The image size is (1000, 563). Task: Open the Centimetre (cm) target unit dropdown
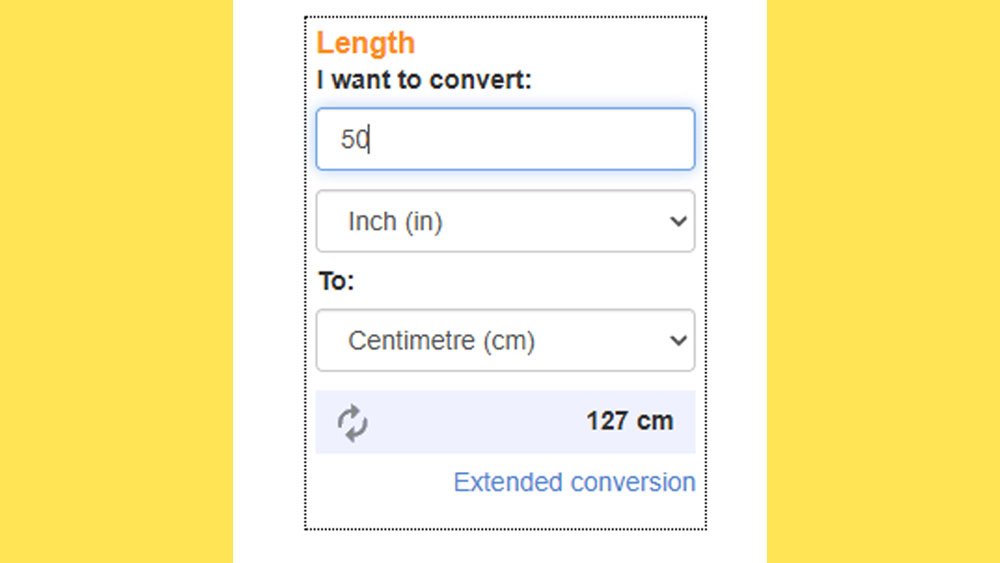pyautogui.click(x=505, y=340)
